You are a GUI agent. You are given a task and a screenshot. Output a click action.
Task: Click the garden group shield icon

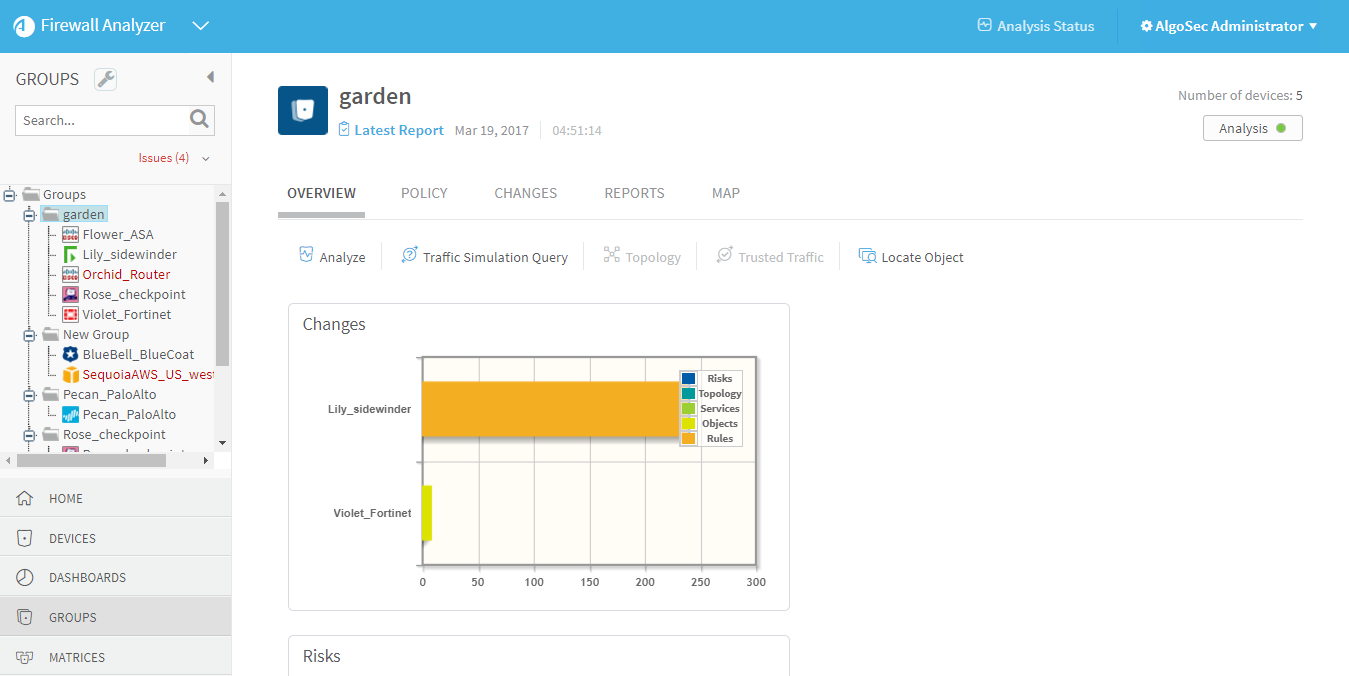(302, 110)
